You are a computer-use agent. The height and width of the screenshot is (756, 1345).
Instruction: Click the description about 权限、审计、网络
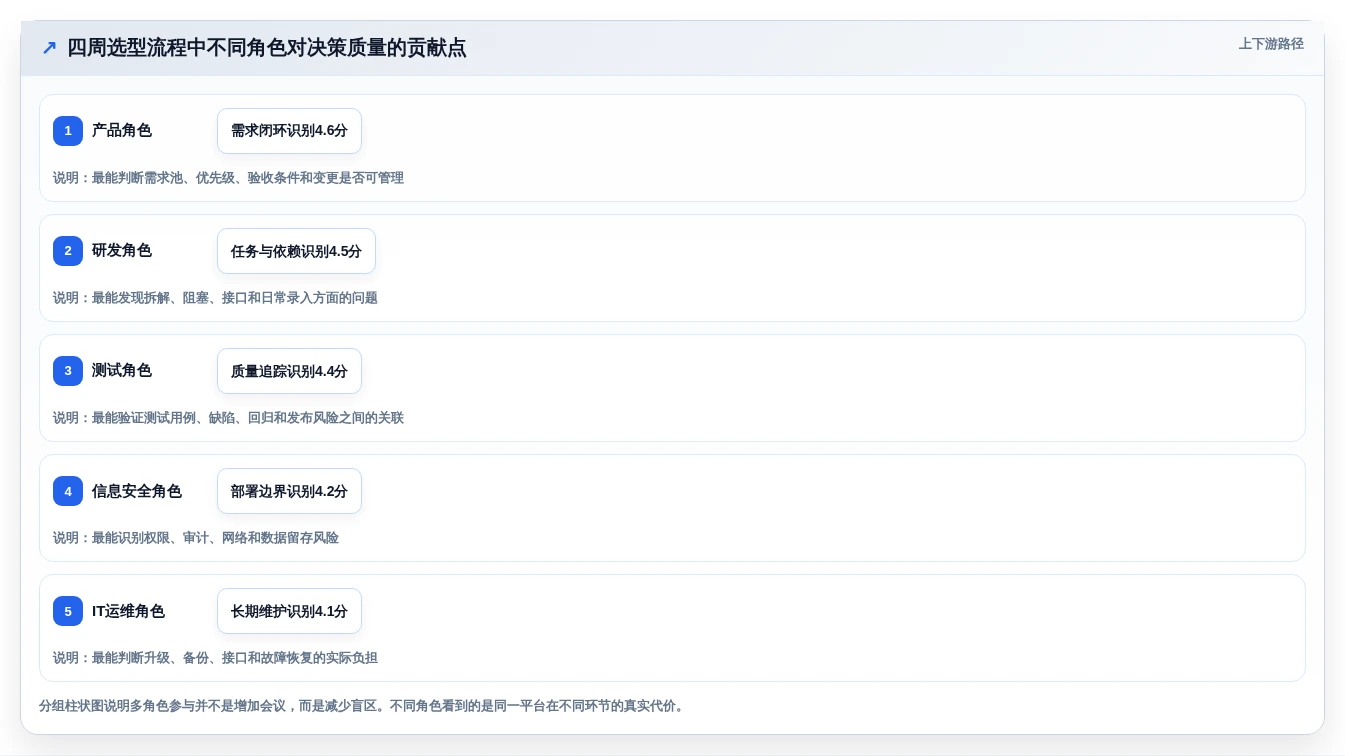point(196,538)
